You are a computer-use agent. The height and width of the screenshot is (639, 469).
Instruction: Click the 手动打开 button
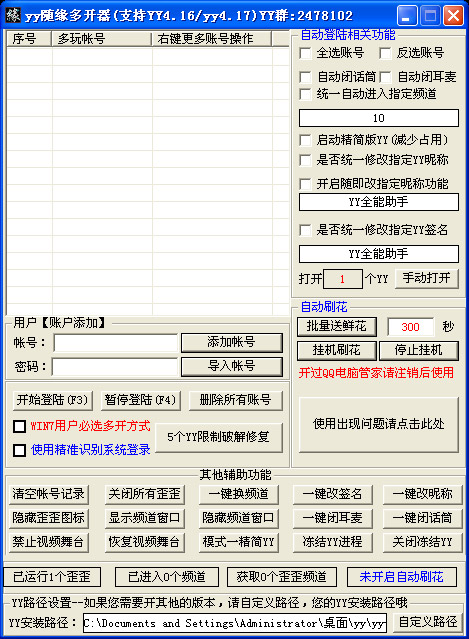427,279
